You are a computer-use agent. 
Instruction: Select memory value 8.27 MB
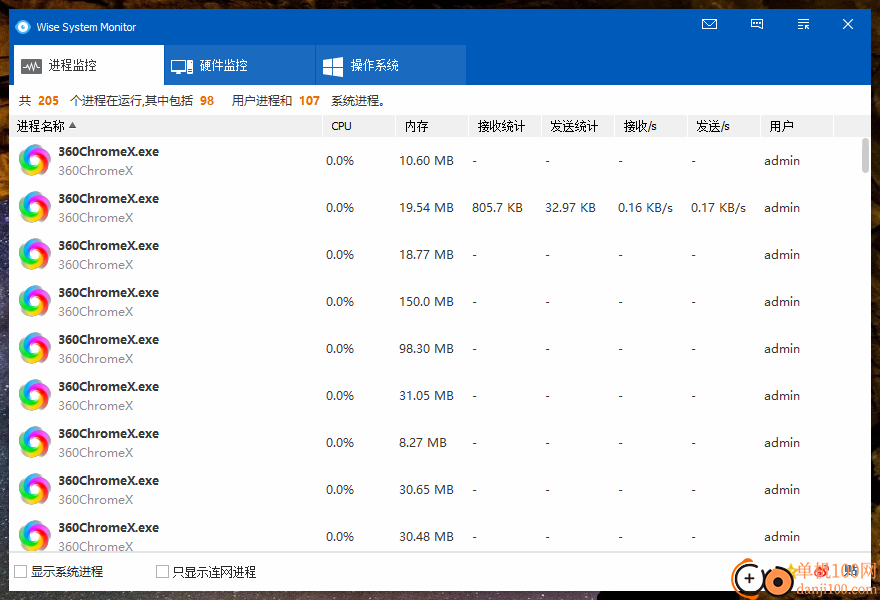click(x=423, y=443)
